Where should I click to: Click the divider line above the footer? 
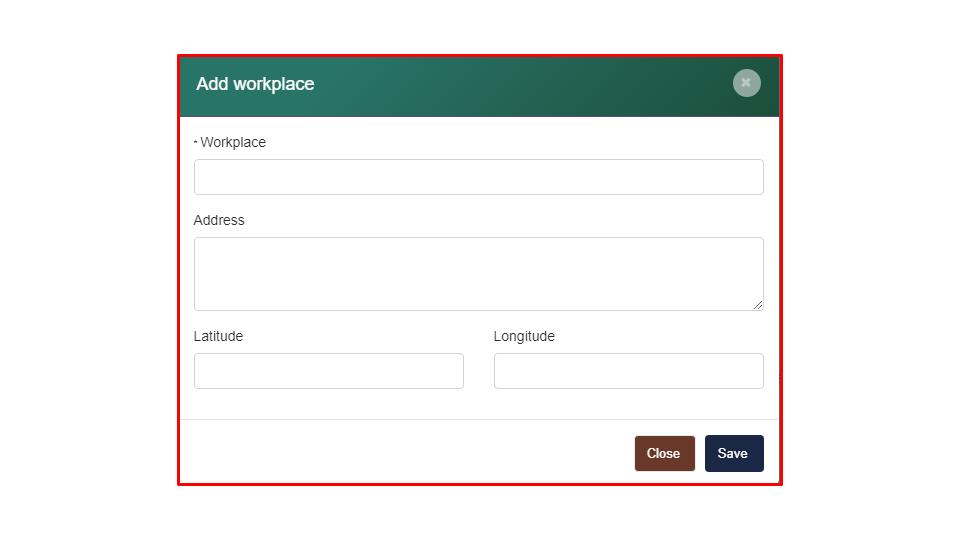(479, 419)
